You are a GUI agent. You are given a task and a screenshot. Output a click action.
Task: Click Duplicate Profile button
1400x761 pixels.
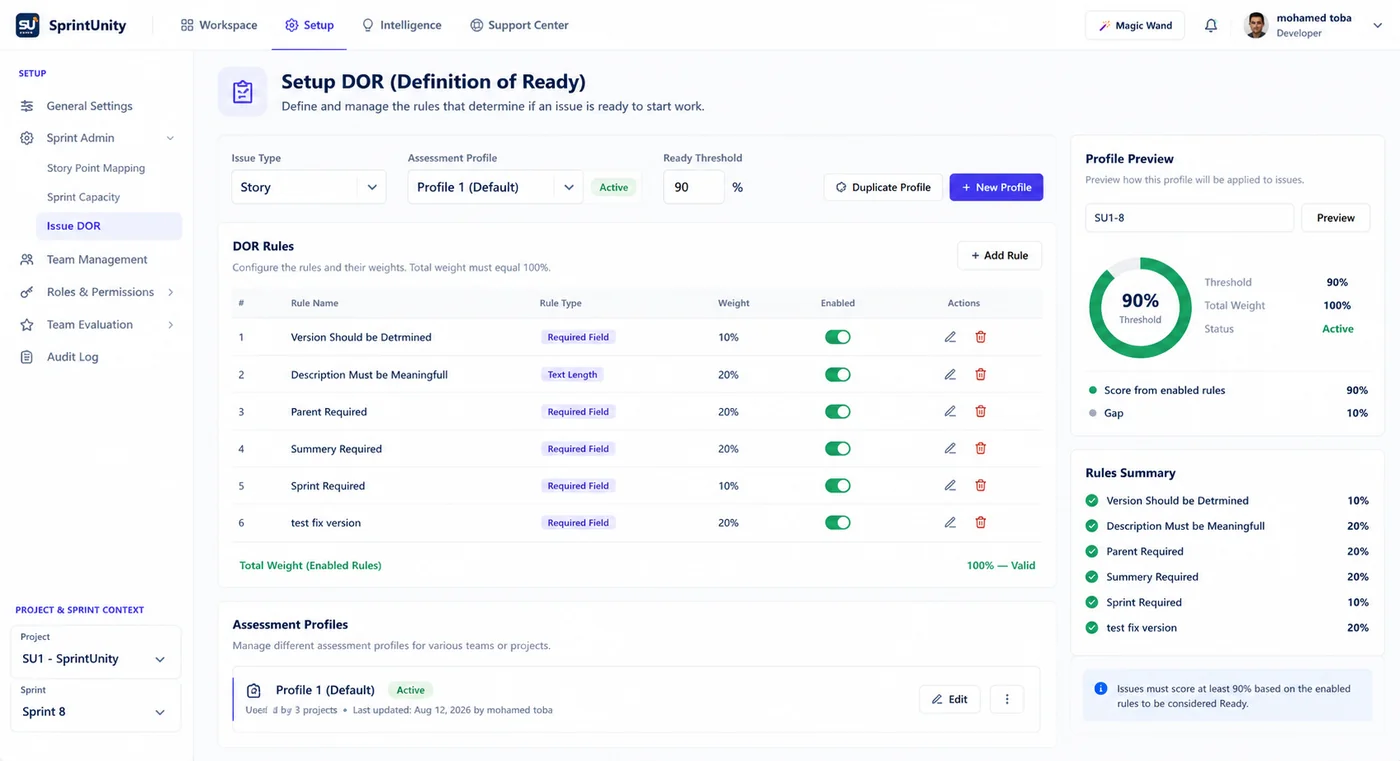click(x=883, y=187)
